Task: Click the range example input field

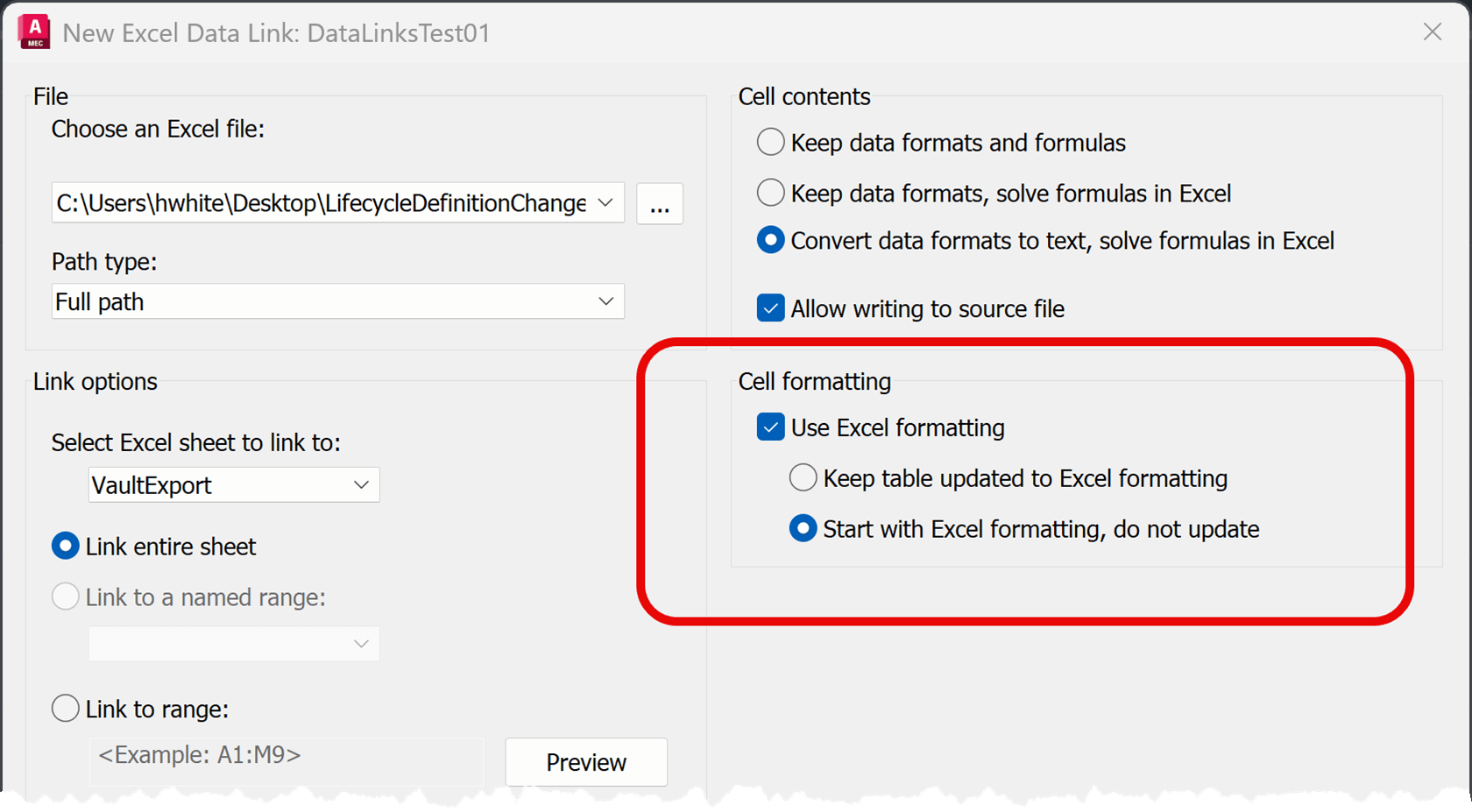Action: pos(286,761)
